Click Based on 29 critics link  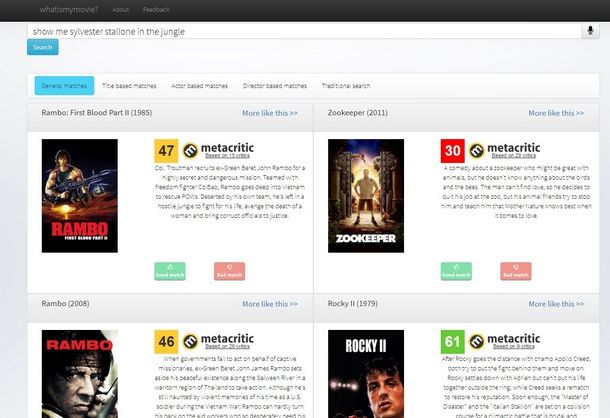click(x=514, y=156)
